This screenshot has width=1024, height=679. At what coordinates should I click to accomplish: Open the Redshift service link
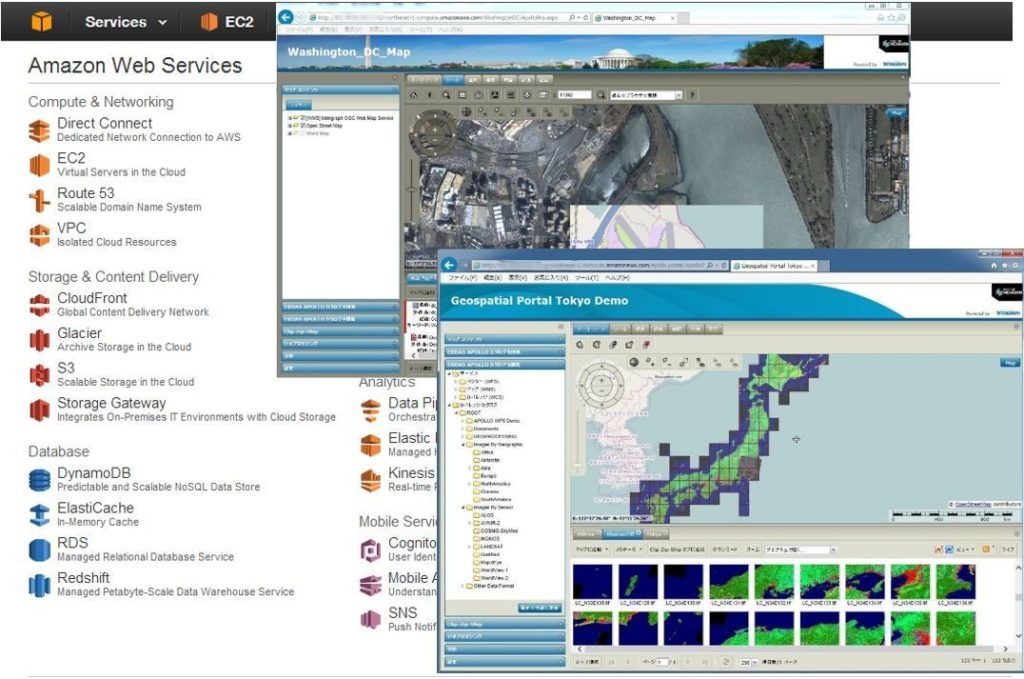83,578
